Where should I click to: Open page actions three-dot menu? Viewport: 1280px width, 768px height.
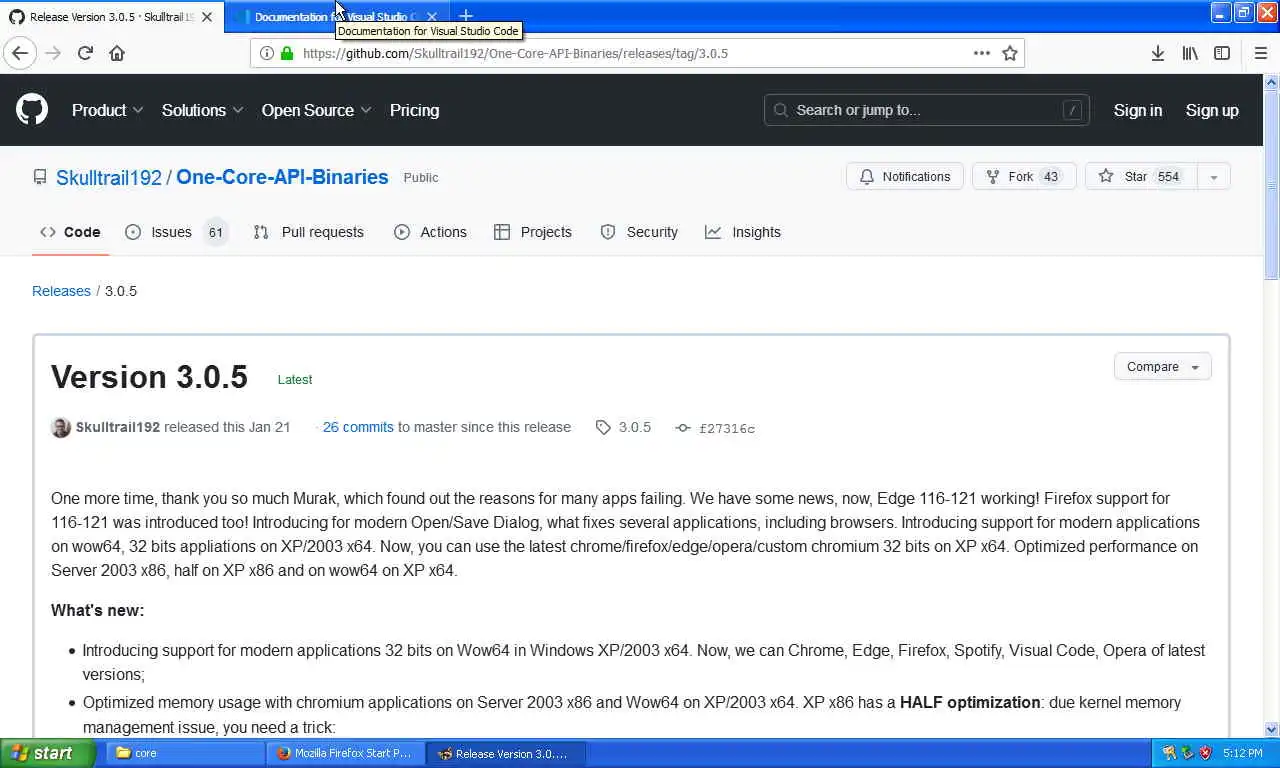(982, 53)
